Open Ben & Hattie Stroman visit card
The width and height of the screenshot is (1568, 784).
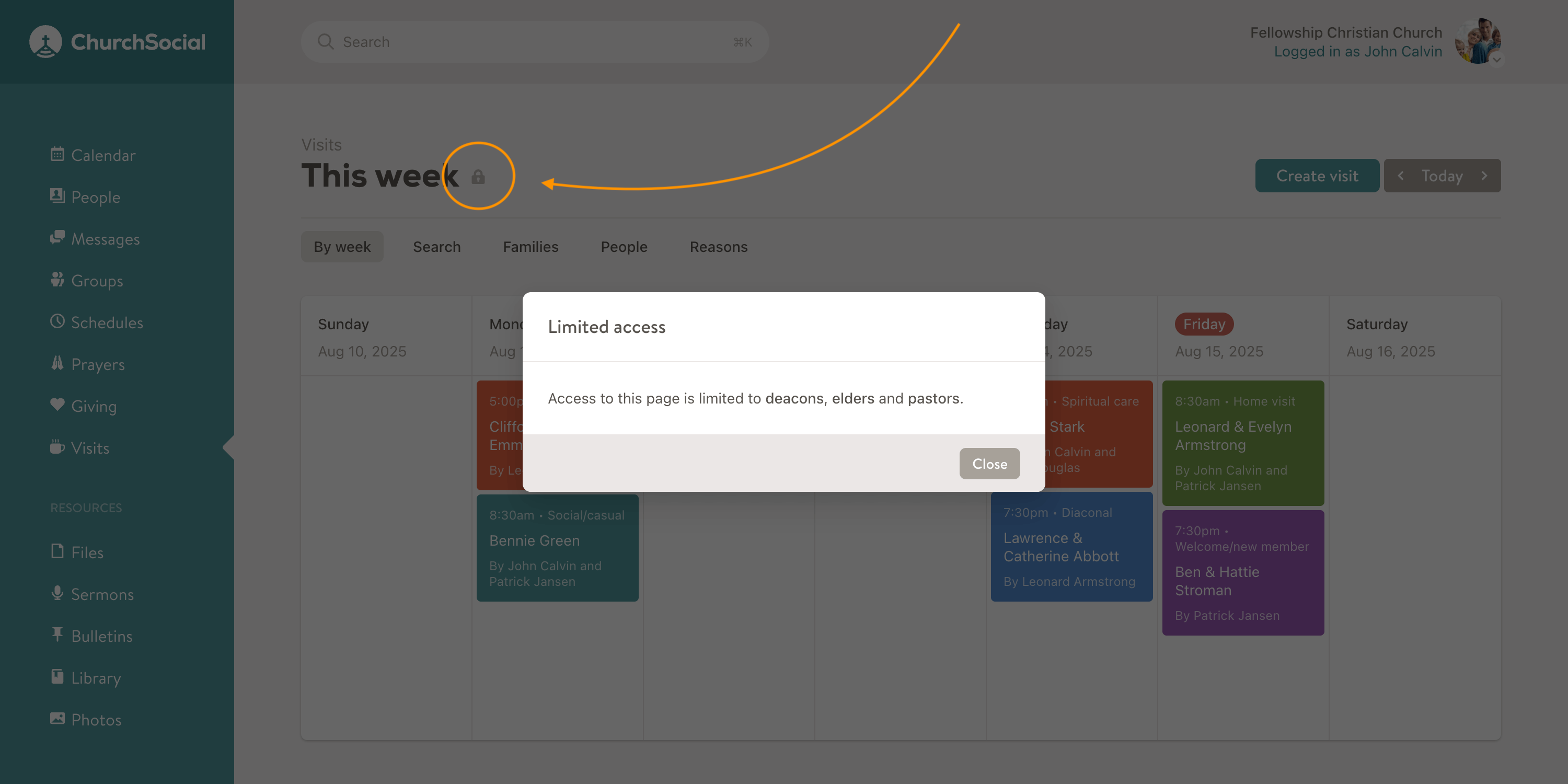1243,573
